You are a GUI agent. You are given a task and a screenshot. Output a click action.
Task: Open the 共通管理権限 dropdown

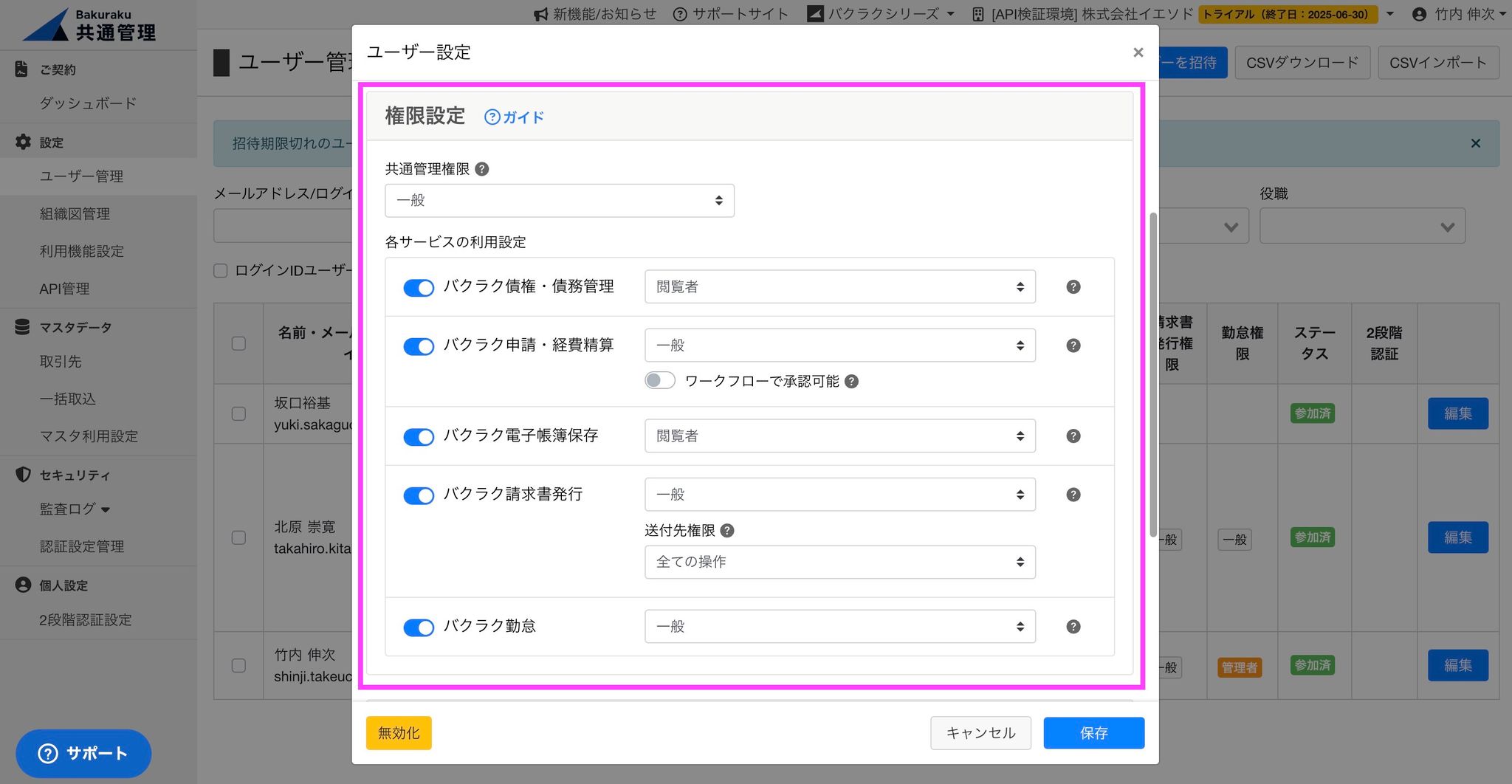(x=559, y=201)
